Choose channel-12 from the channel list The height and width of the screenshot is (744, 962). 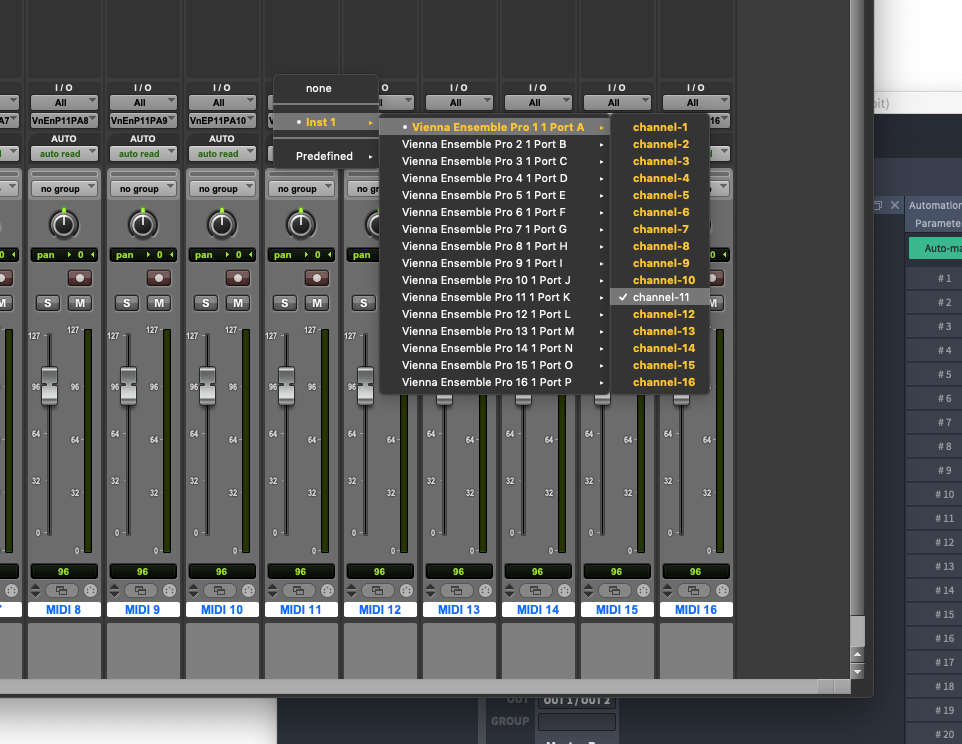[660, 314]
